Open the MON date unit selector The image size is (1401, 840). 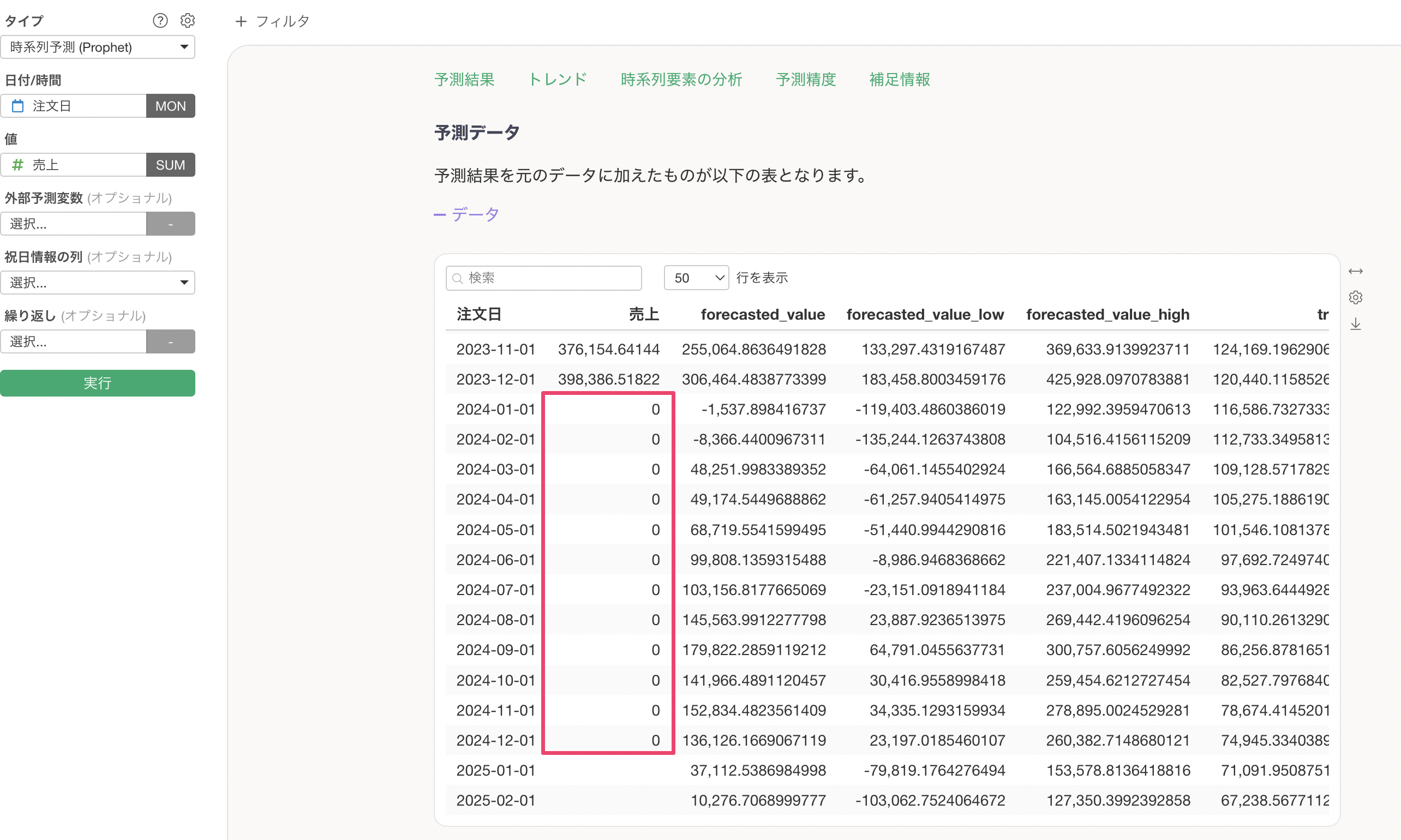click(x=170, y=106)
